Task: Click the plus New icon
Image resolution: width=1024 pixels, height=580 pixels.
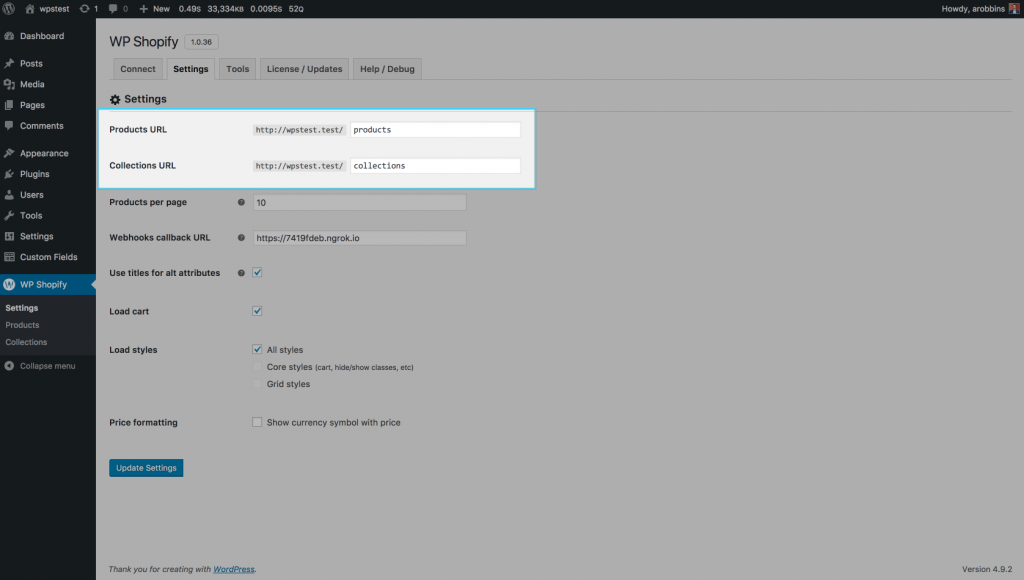Action: 144,8
